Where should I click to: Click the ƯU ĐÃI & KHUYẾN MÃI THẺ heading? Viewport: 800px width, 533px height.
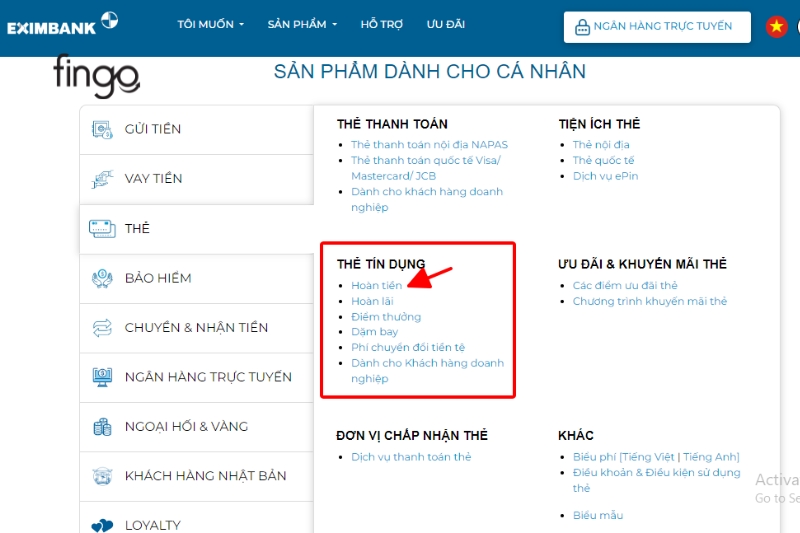tap(642, 264)
